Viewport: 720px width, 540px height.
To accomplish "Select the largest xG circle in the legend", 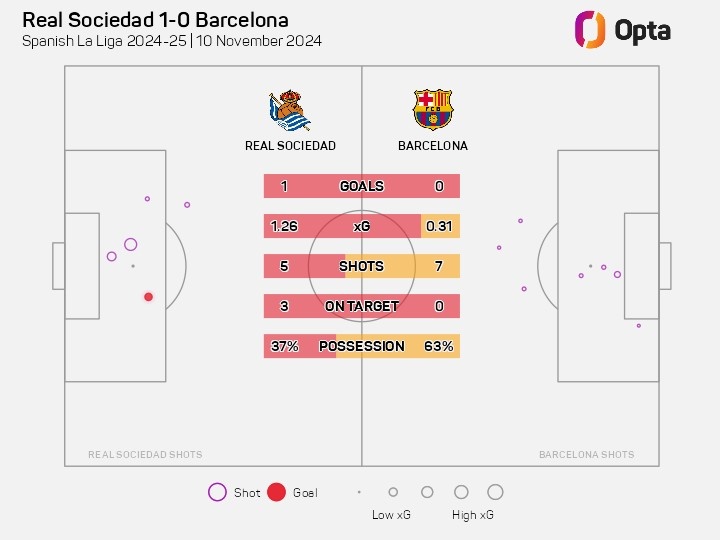I will (495, 492).
